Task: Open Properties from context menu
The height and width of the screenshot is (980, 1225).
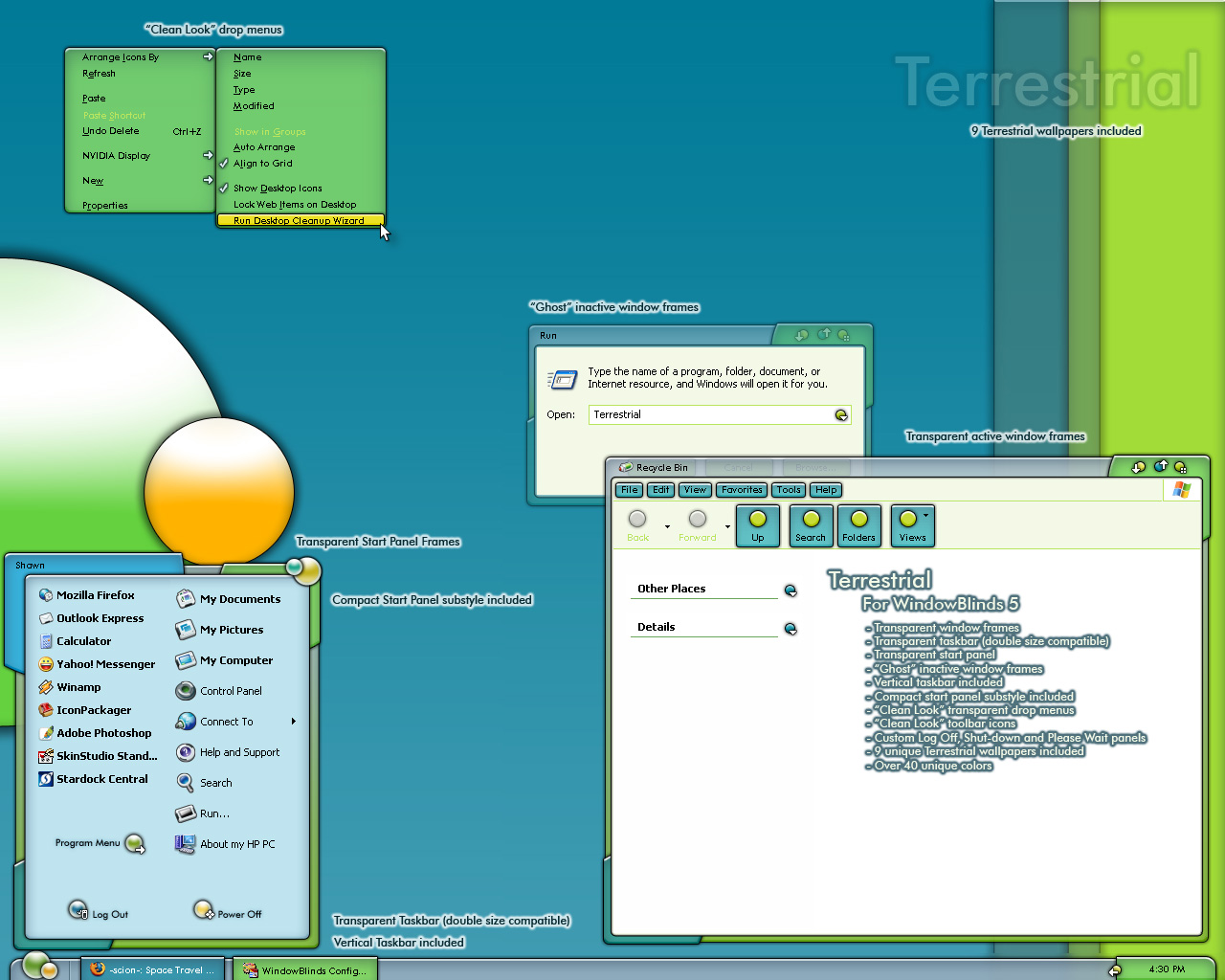Action: pyautogui.click(x=104, y=206)
